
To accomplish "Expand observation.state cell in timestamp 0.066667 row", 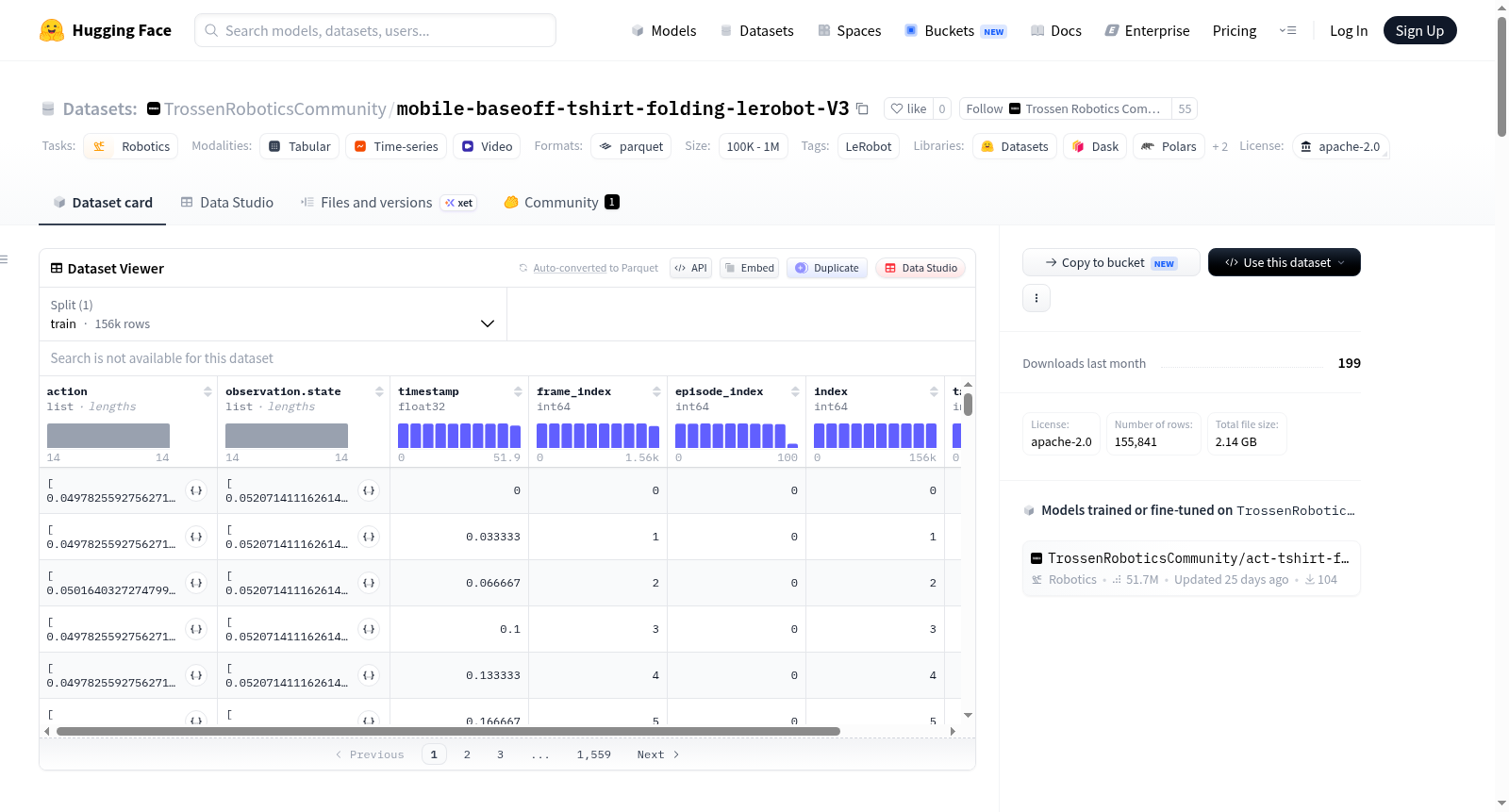I will tap(369, 583).
